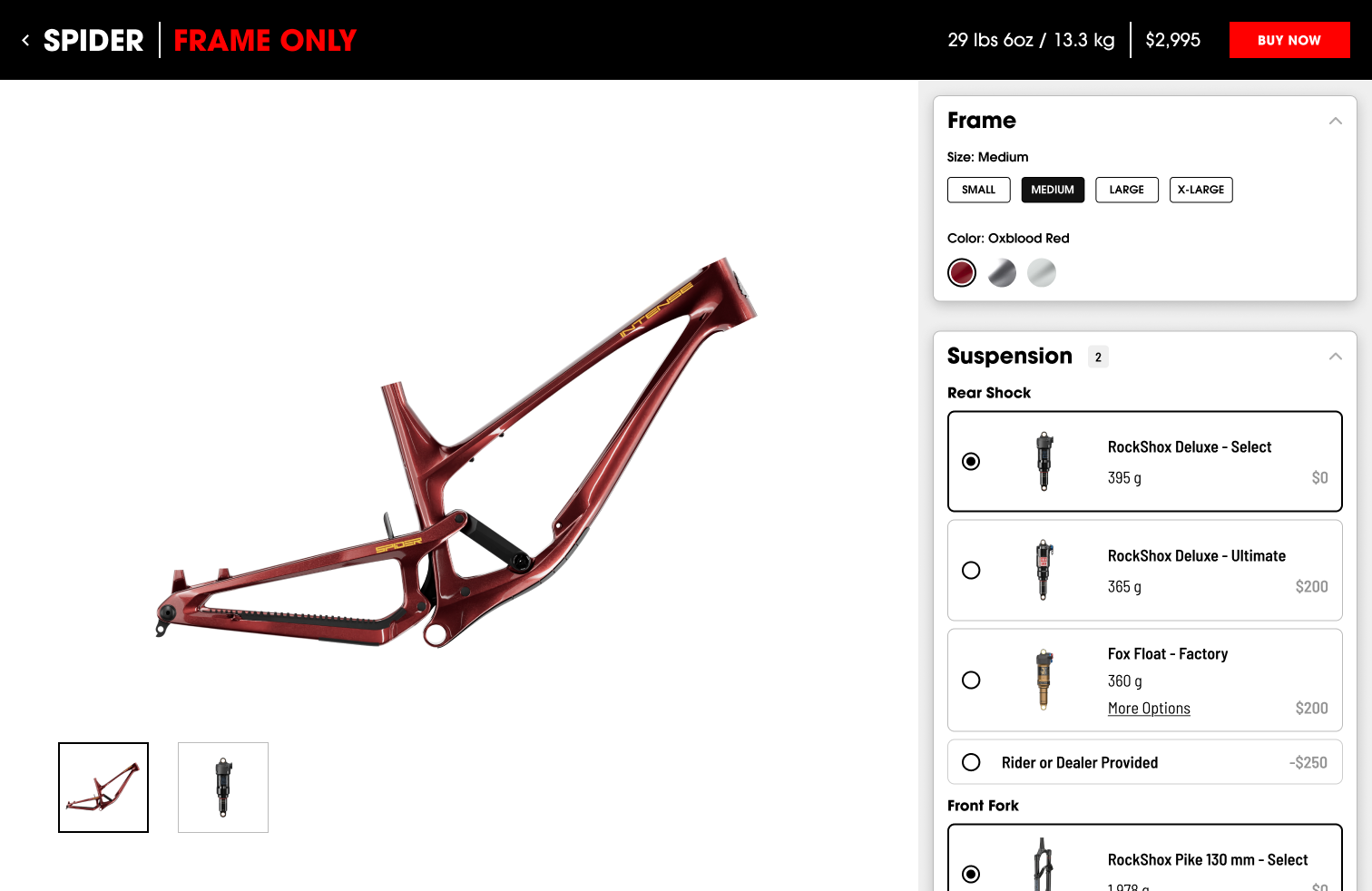Select the RockShox Pike 130 mm radio button
Screen dimensions: 1372x891
point(971,874)
